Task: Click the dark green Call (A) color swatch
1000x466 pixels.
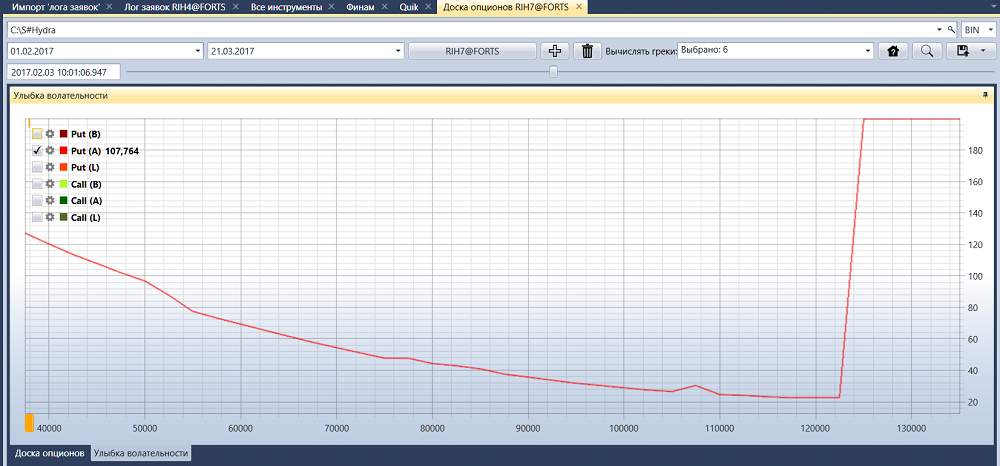Action: click(63, 200)
